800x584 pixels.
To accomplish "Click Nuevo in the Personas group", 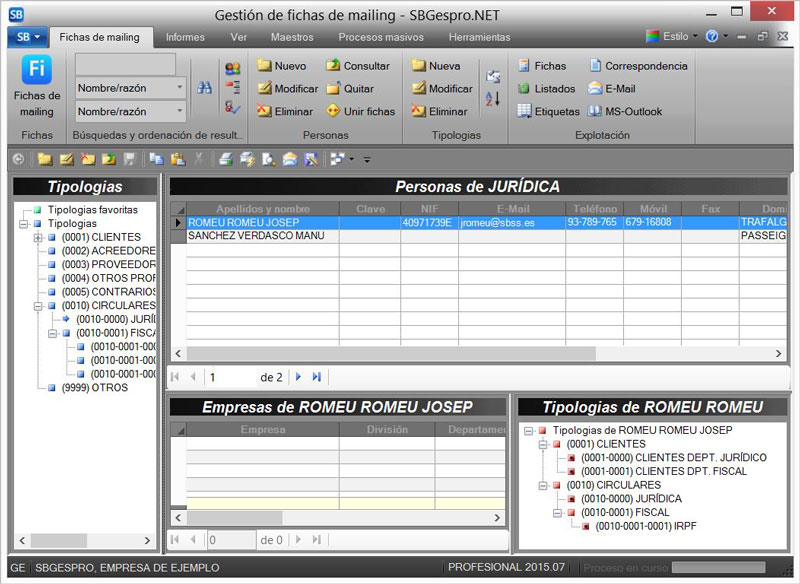I will click(281, 66).
